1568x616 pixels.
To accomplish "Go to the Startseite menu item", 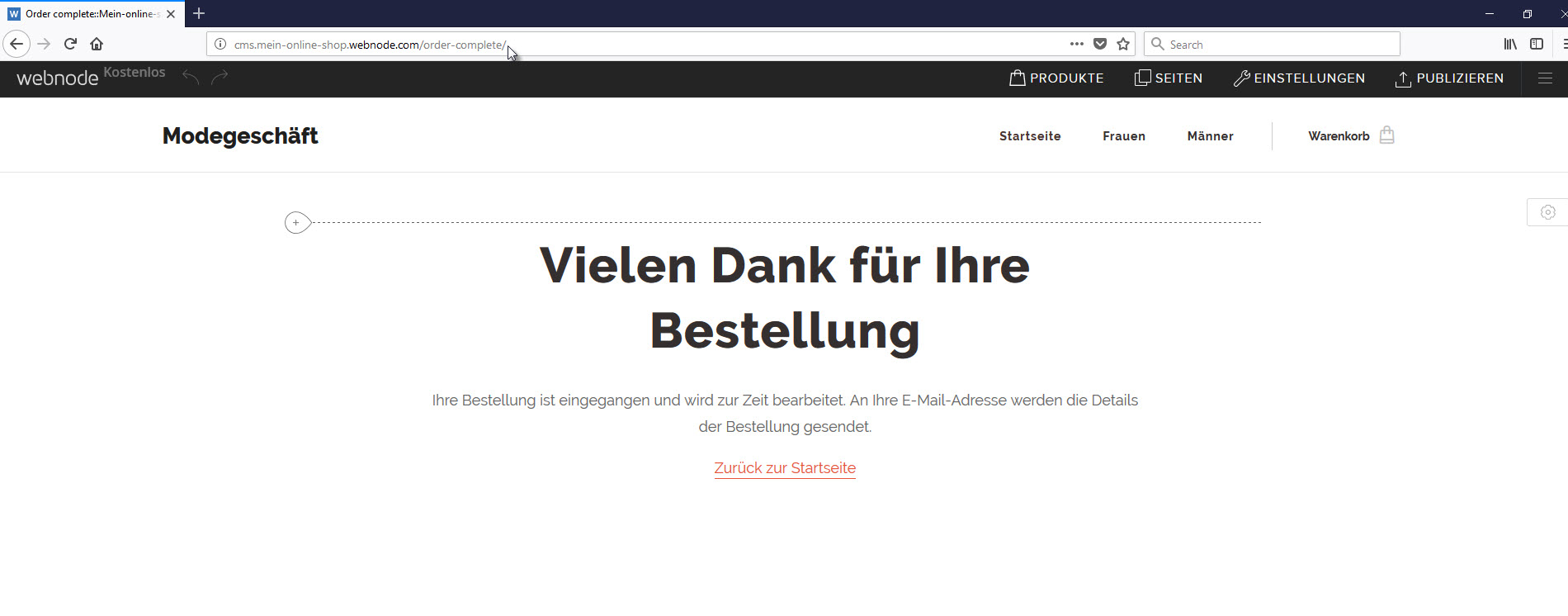I will click(x=1030, y=136).
